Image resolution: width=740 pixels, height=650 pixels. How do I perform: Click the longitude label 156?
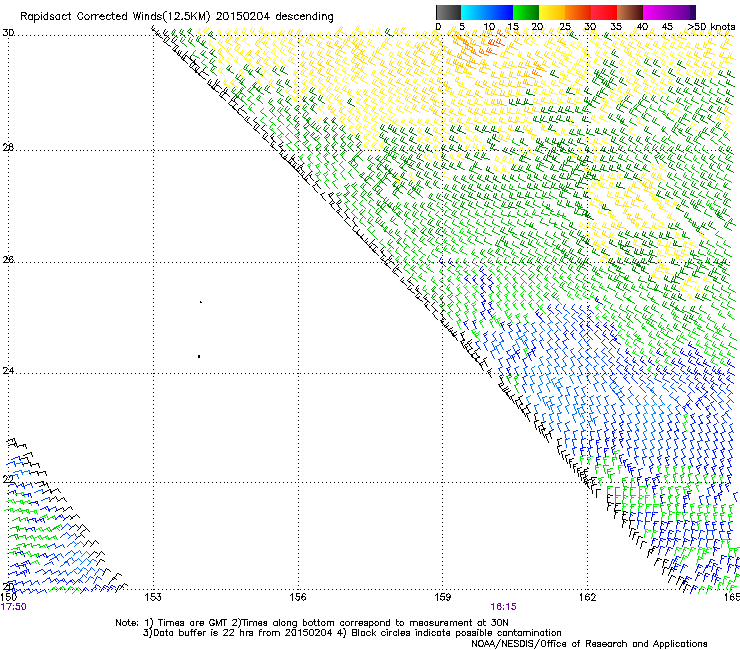(298, 597)
